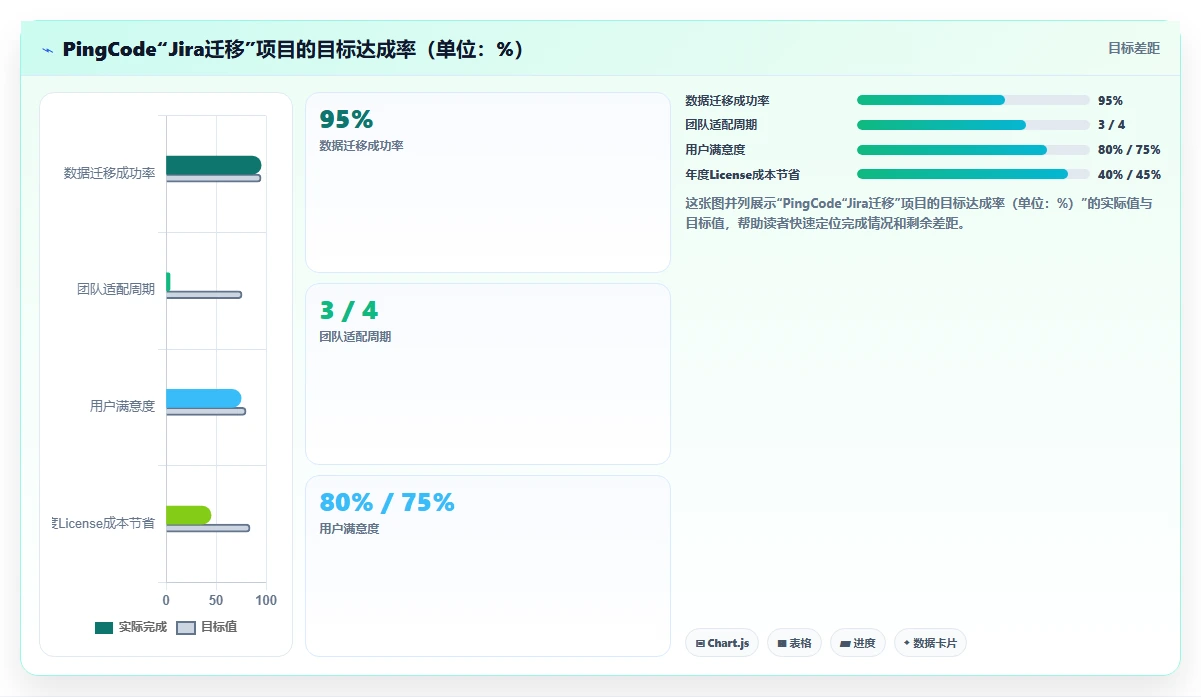This screenshot has width=1201, height=697.
Task: Click the 数据迁移成功率 progress bar
Action: click(x=973, y=100)
